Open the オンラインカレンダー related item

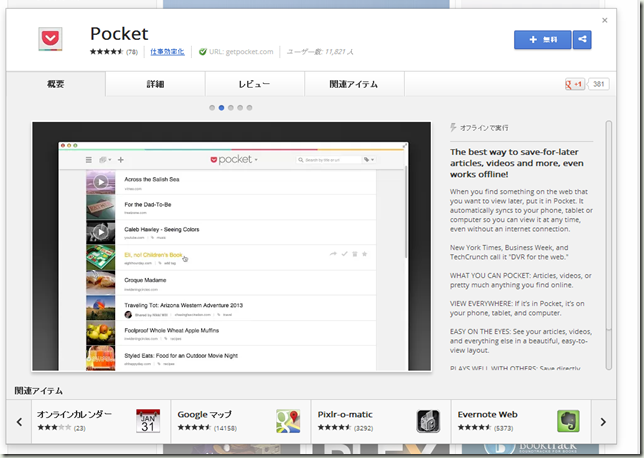pyautogui.click(x=101, y=421)
